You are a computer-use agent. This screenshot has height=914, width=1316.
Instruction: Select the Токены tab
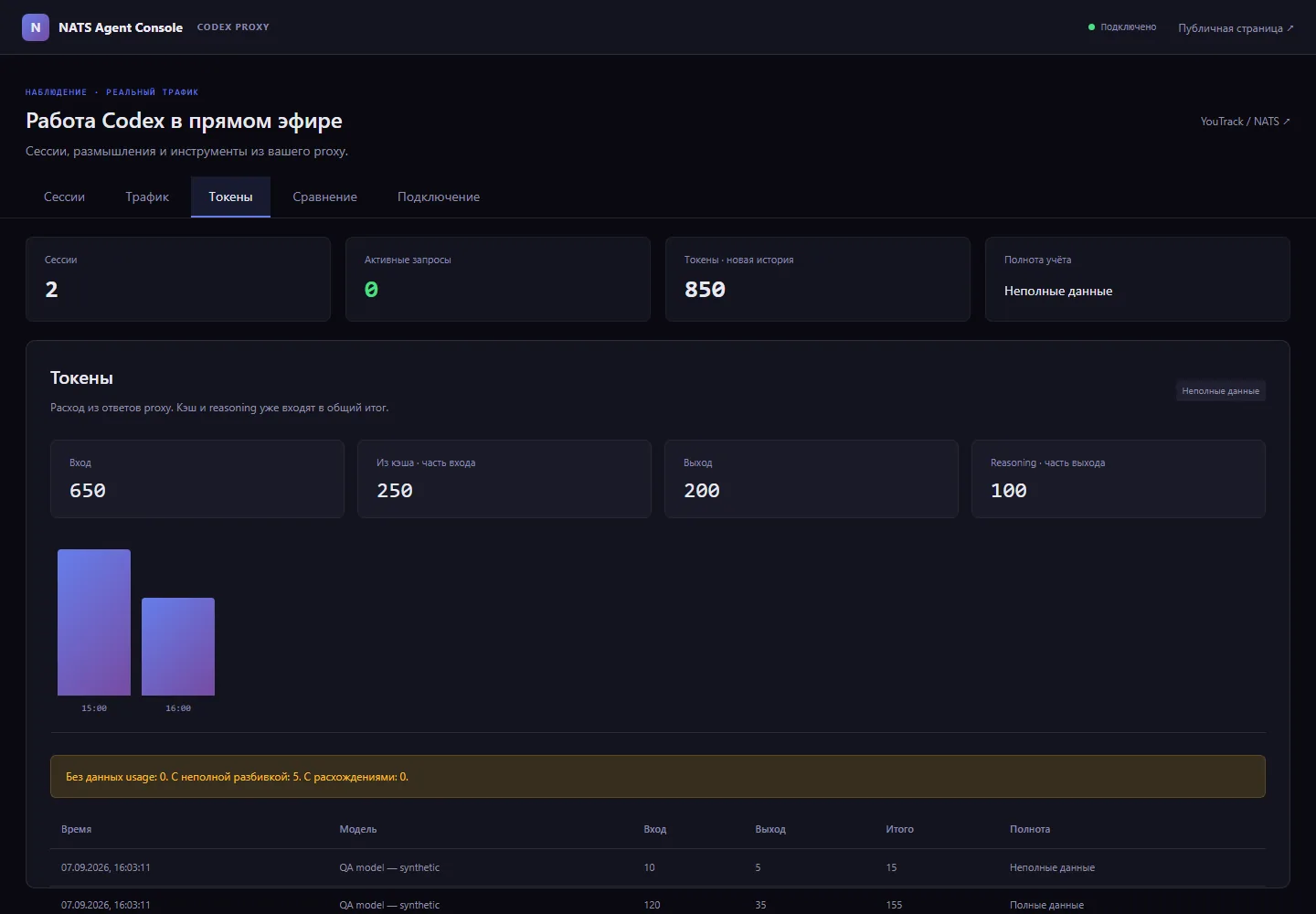(x=230, y=197)
